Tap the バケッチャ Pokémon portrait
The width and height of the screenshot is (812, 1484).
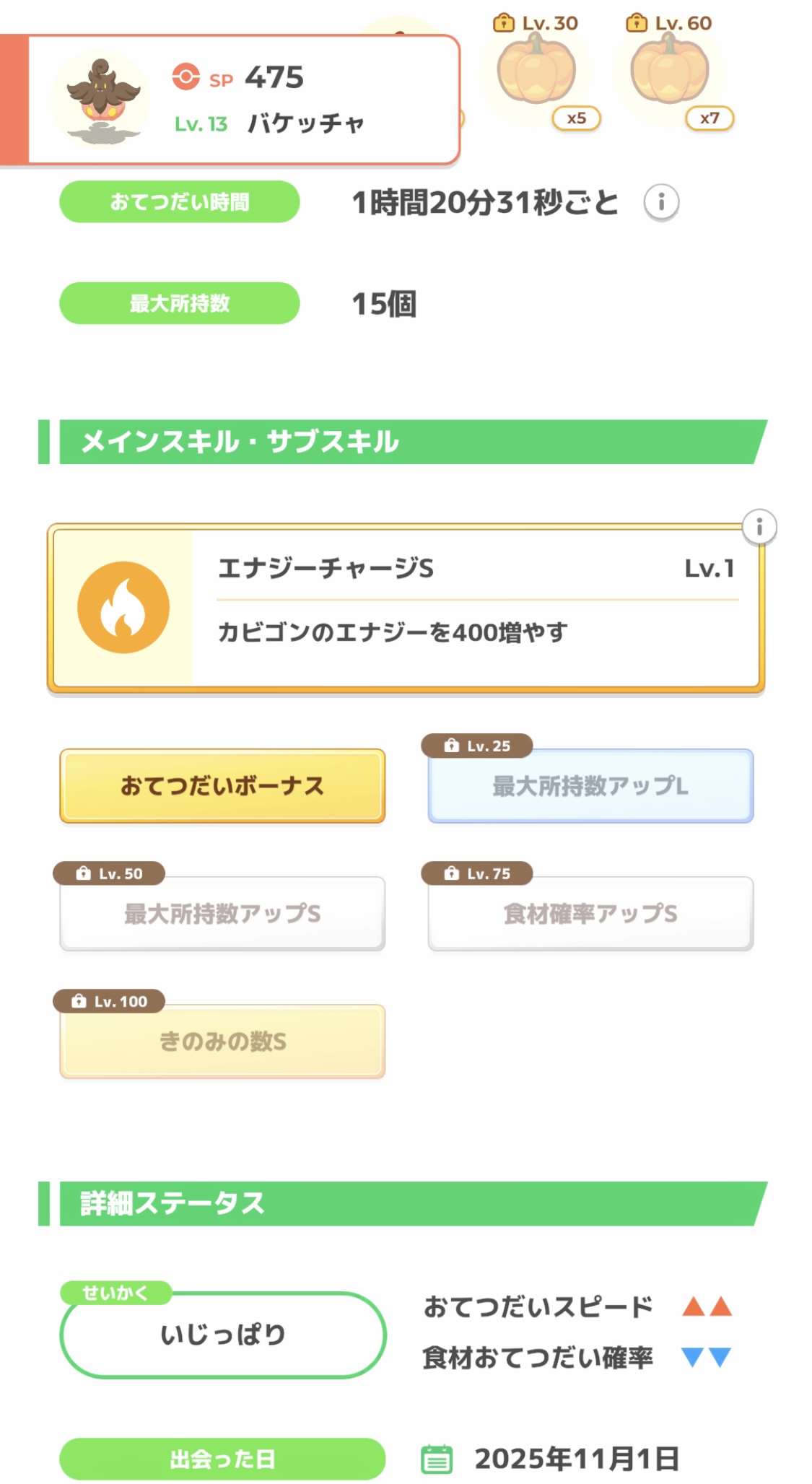coord(102,100)
